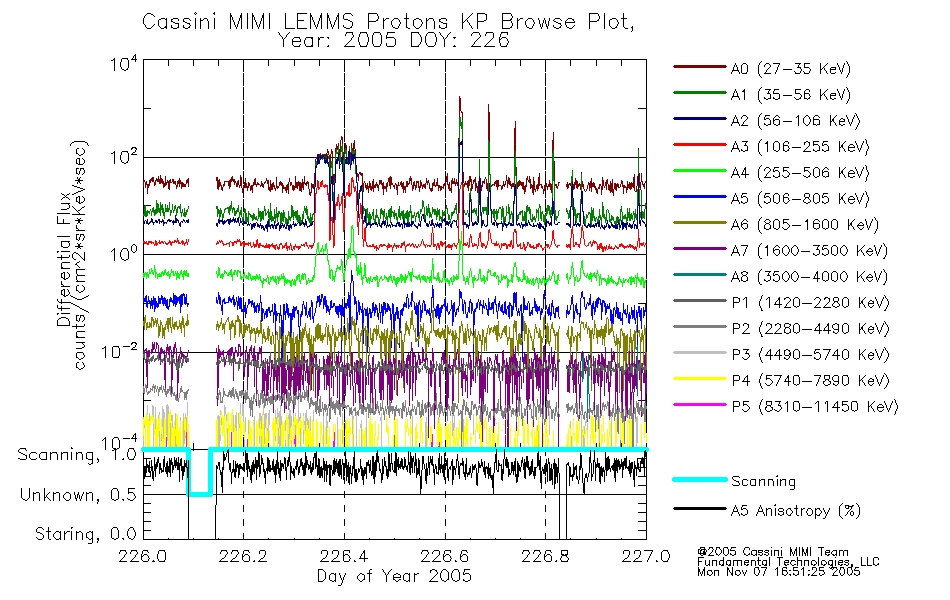The height and width of the screenshot is (600, 950).
Task: Click the A8 (3500-4000 KeV) legend label
Action: (x=809, y=277)
